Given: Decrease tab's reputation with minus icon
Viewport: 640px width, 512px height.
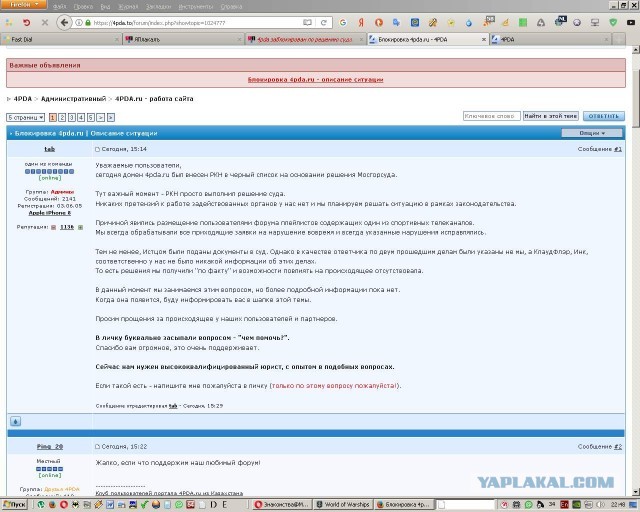Looking at the screenshot, I should pos(53,227).
